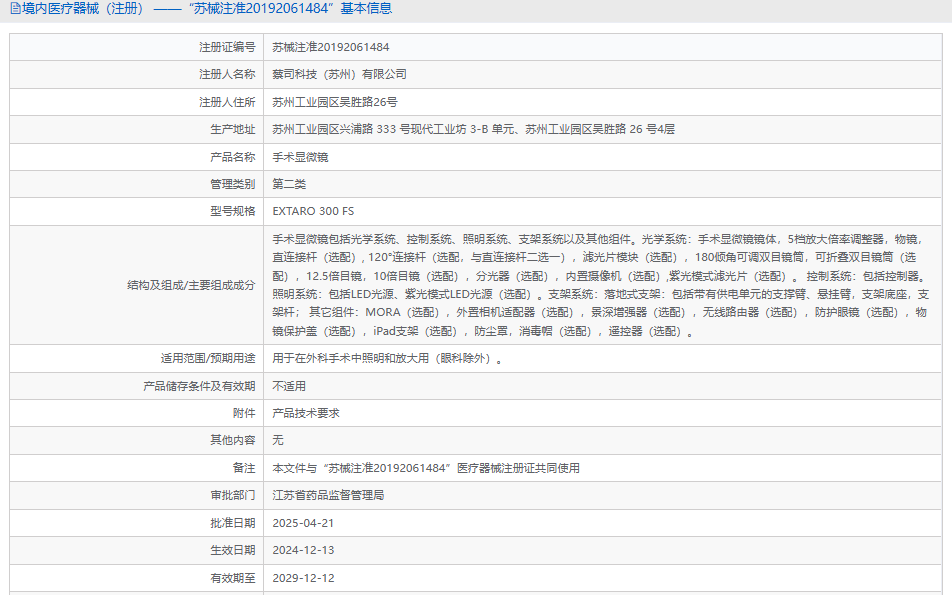This screenshot has width=952, height=595.
Task: Click the label 批准日期
Action: pyautogui.click(x=233, y=523)
